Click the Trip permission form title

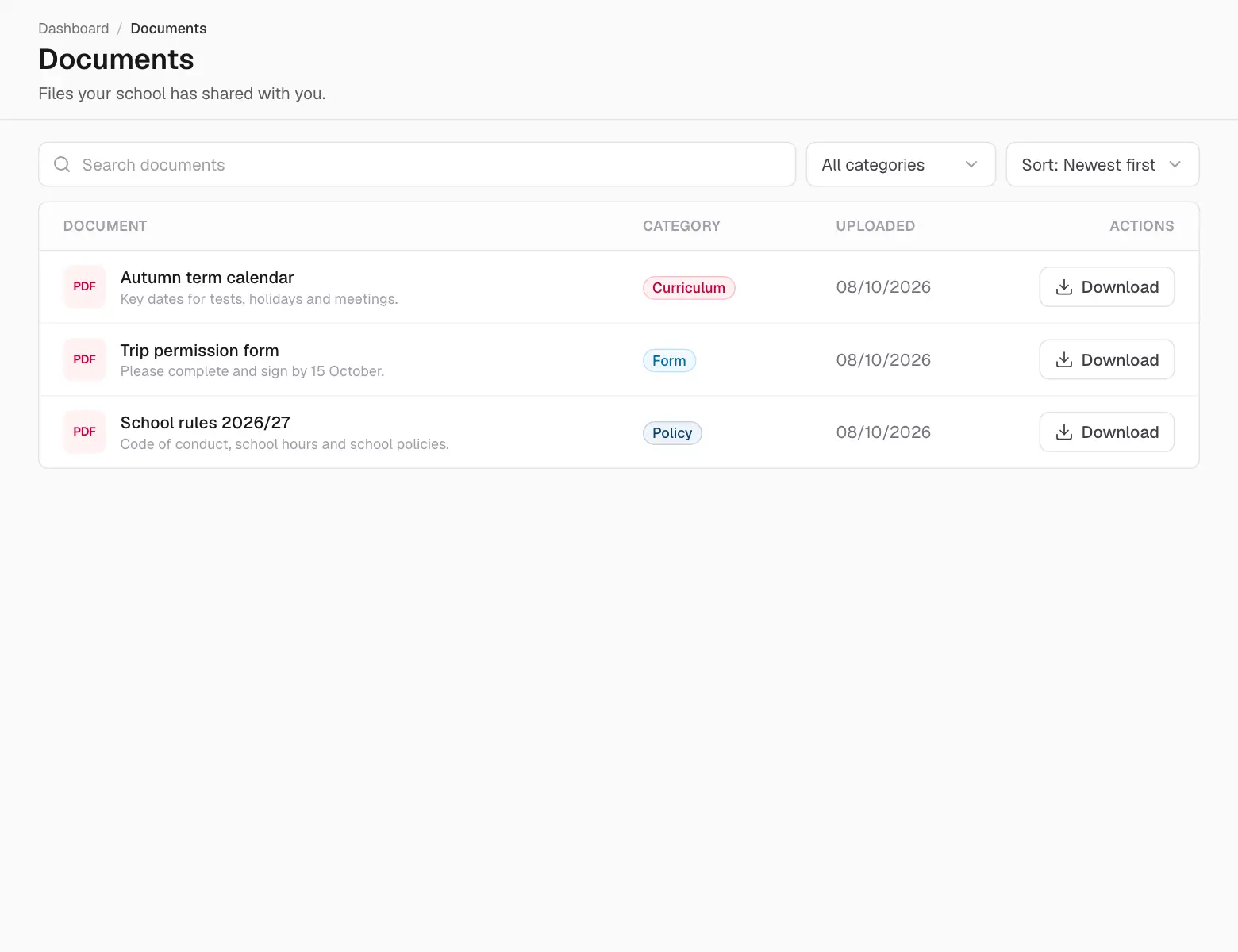(x=199, y=350)
